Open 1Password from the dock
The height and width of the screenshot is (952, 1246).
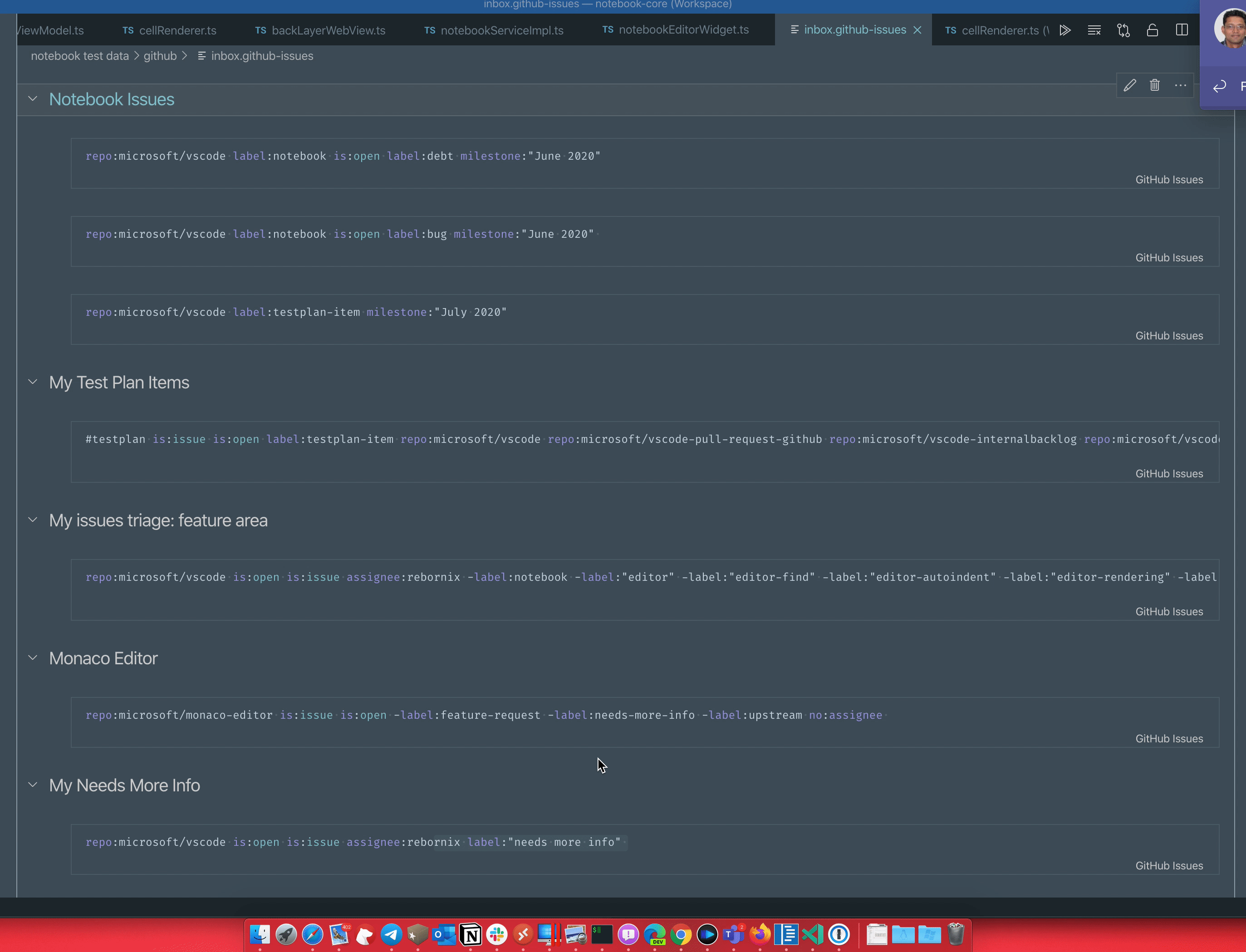[x=839, y=934]
